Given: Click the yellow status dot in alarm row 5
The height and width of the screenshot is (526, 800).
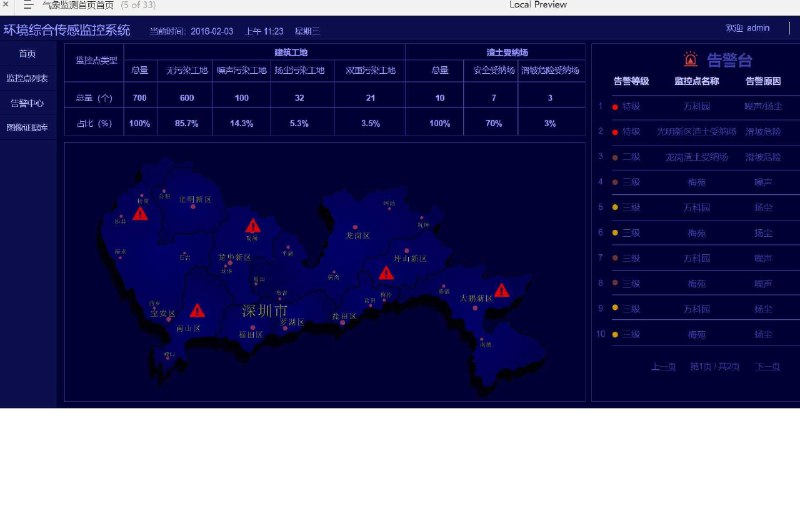Looking at the screenshot, I should 615,207.
